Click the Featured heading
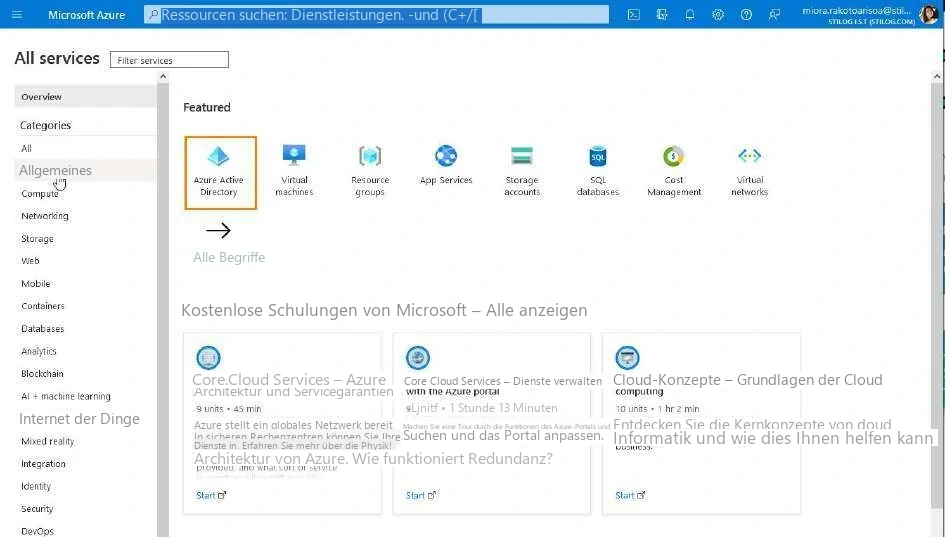The image size is (945, 537). pos(207,107)
